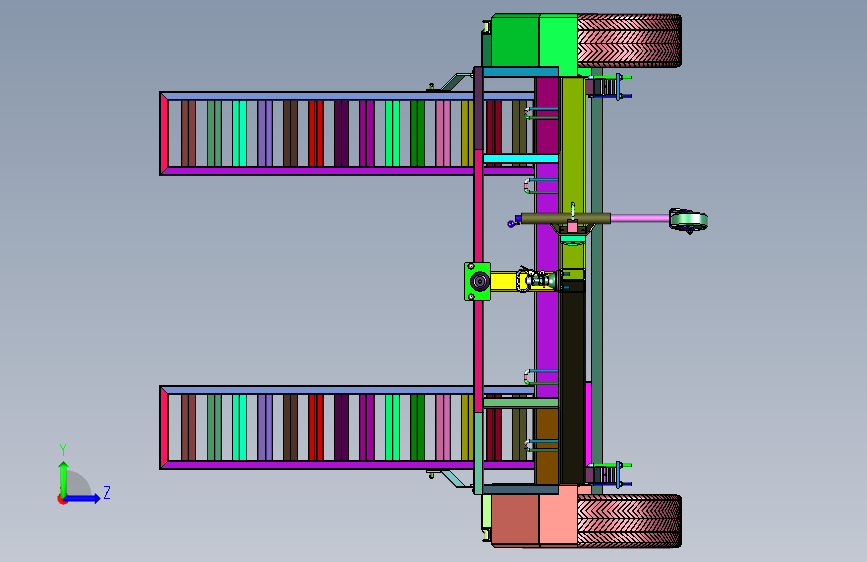This screenshot has height=562, width=867.
Task: Select the diagonal brace below the lower ramp
Action: (x=456, y=479)
